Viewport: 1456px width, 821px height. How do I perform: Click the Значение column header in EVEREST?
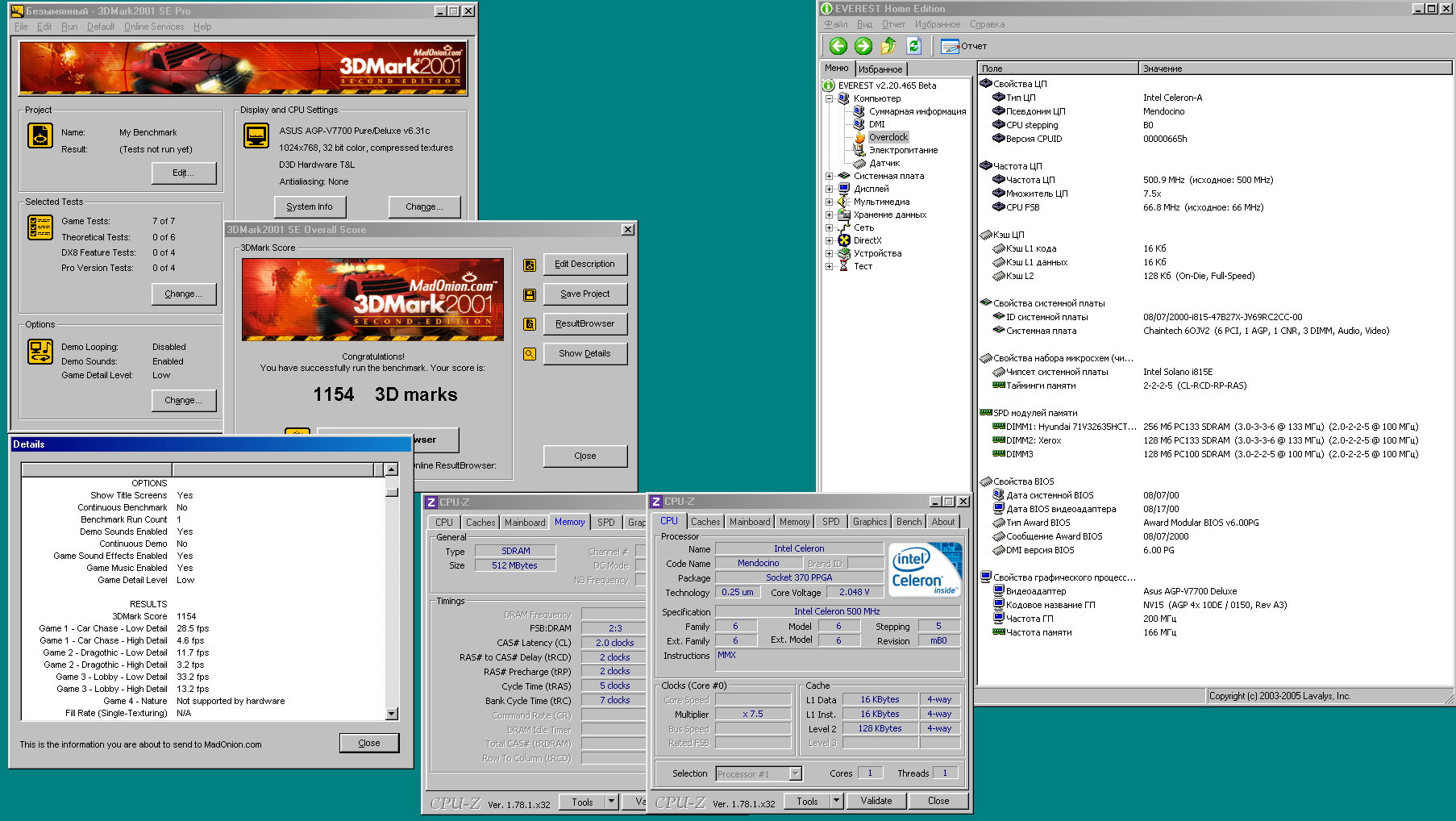[x=1295, y=69]
